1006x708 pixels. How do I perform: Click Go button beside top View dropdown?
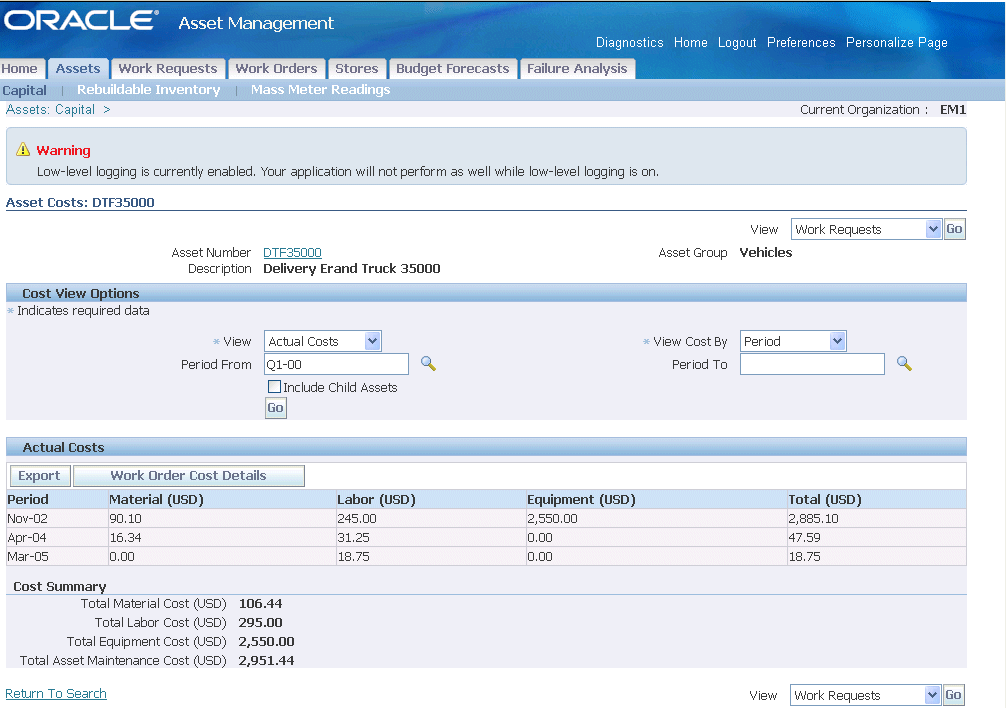(954, 229)
